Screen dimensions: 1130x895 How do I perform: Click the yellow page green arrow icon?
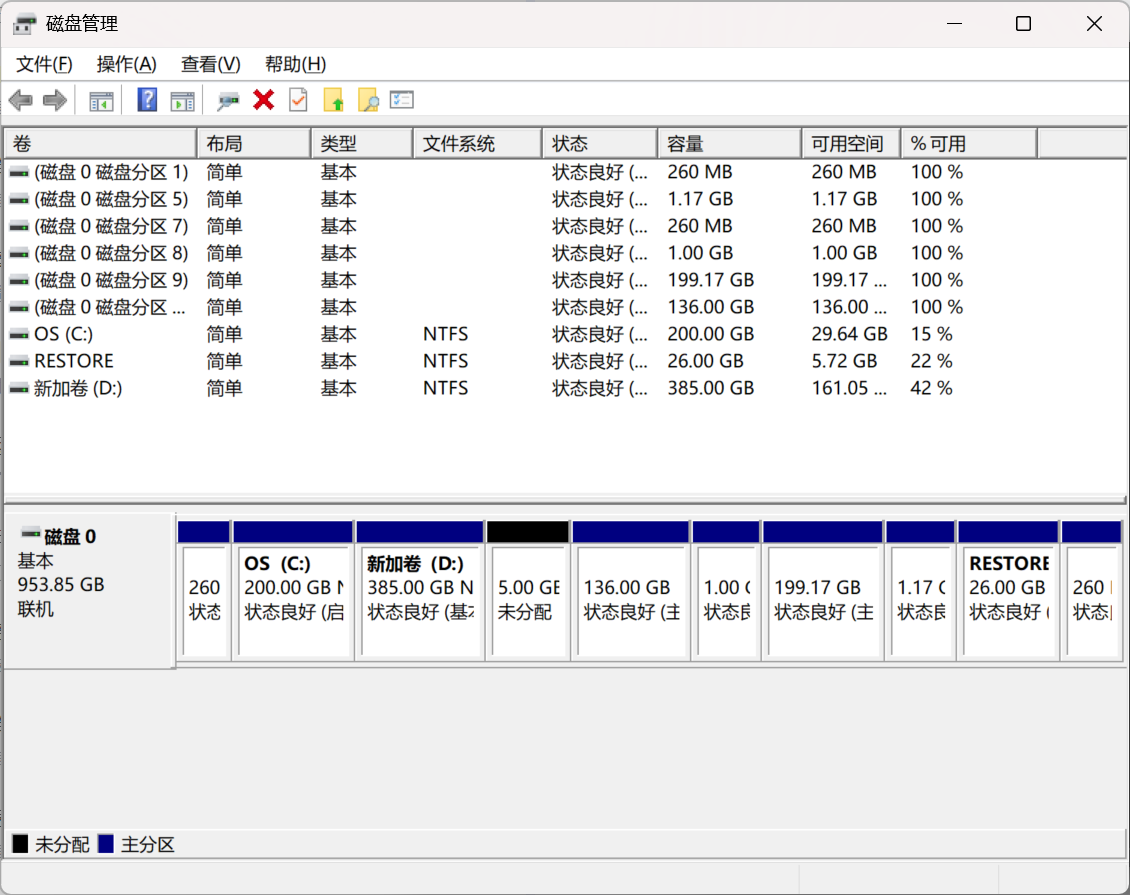(334, 100)
